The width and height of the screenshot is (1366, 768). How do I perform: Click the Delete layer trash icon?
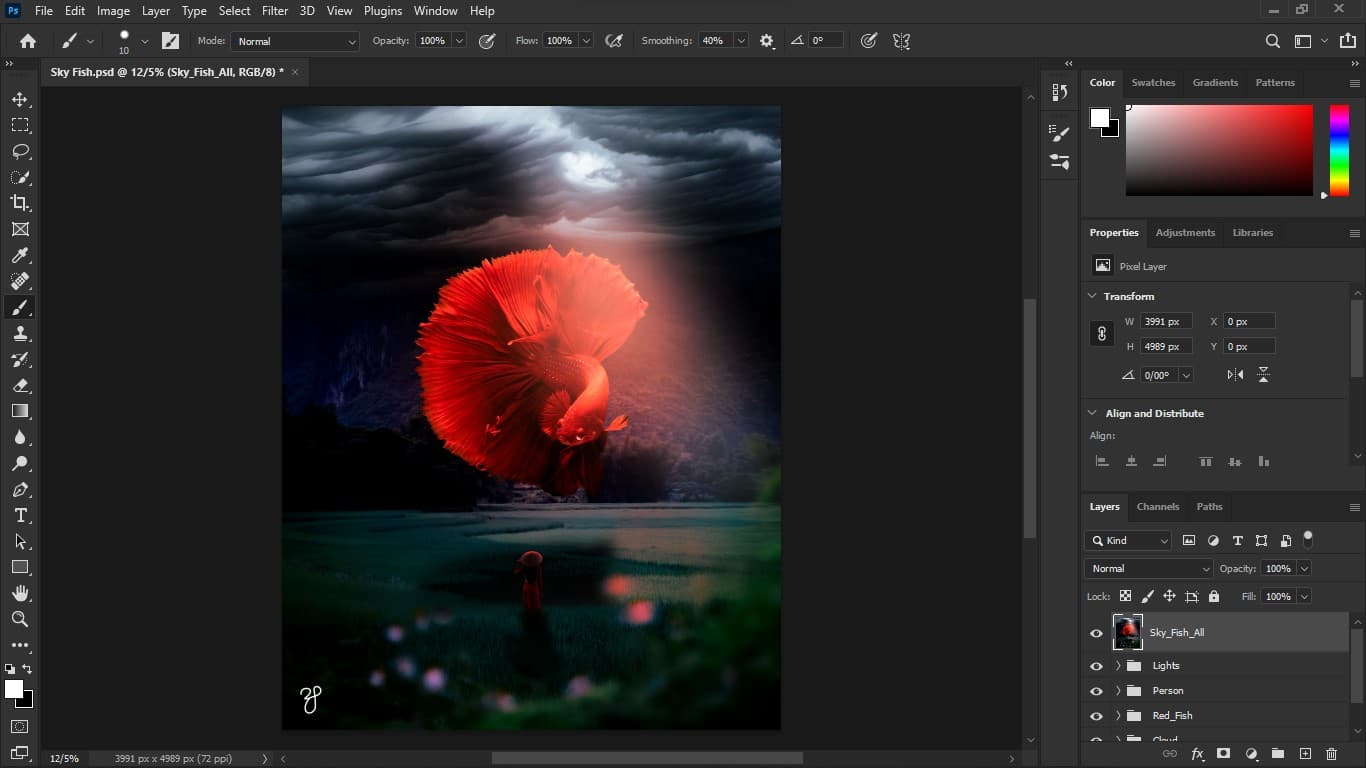(1331, 754)
